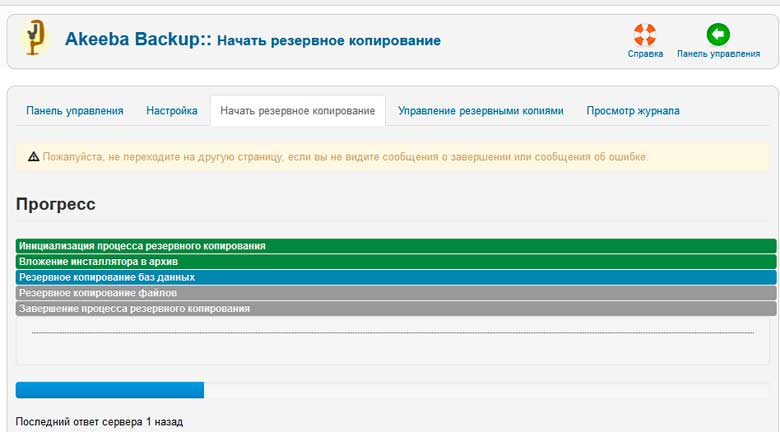Viewport: 780px width, 432px height.
Task: Click the Панель управления toolbar label
Action: click(x=718, y=54)
